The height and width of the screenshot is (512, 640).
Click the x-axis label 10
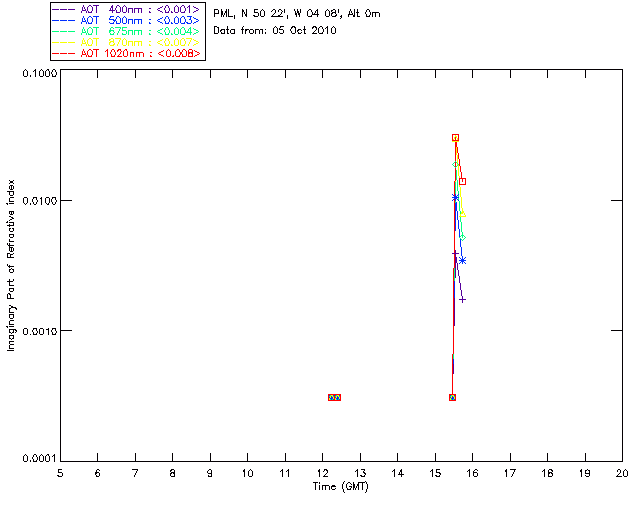click(x=247, y=473)
